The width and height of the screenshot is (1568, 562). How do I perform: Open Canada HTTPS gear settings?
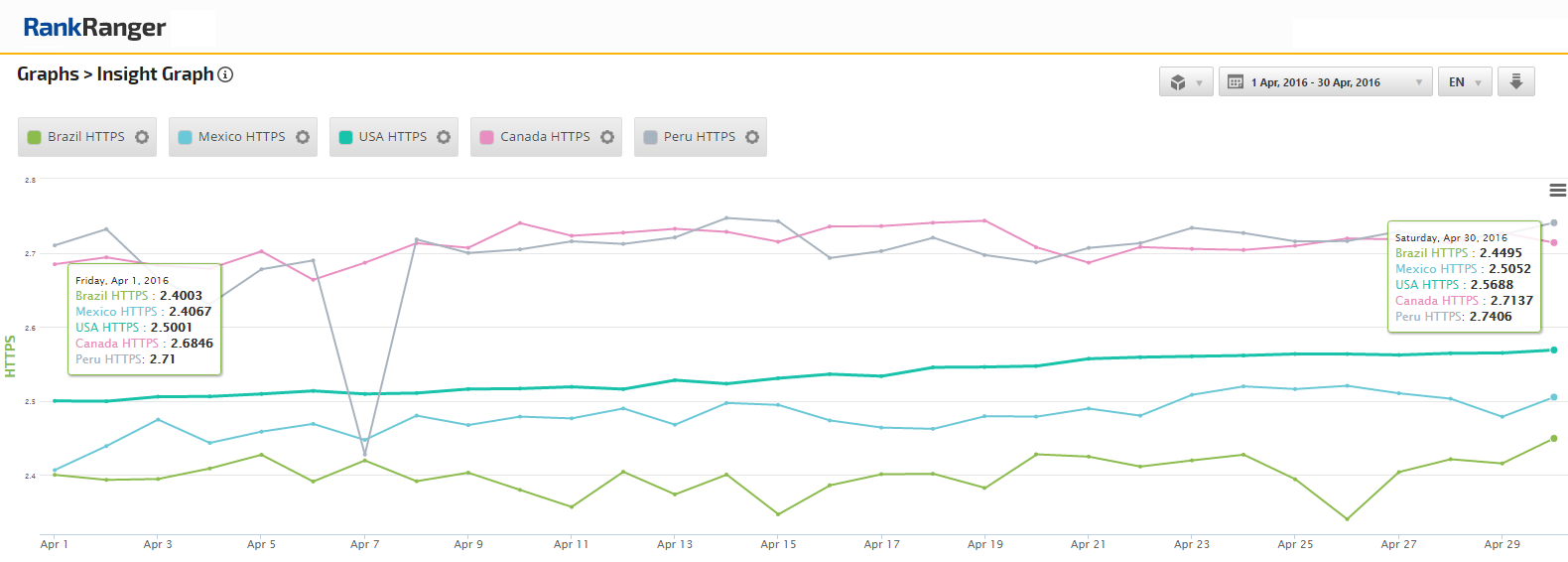[607, 137]
